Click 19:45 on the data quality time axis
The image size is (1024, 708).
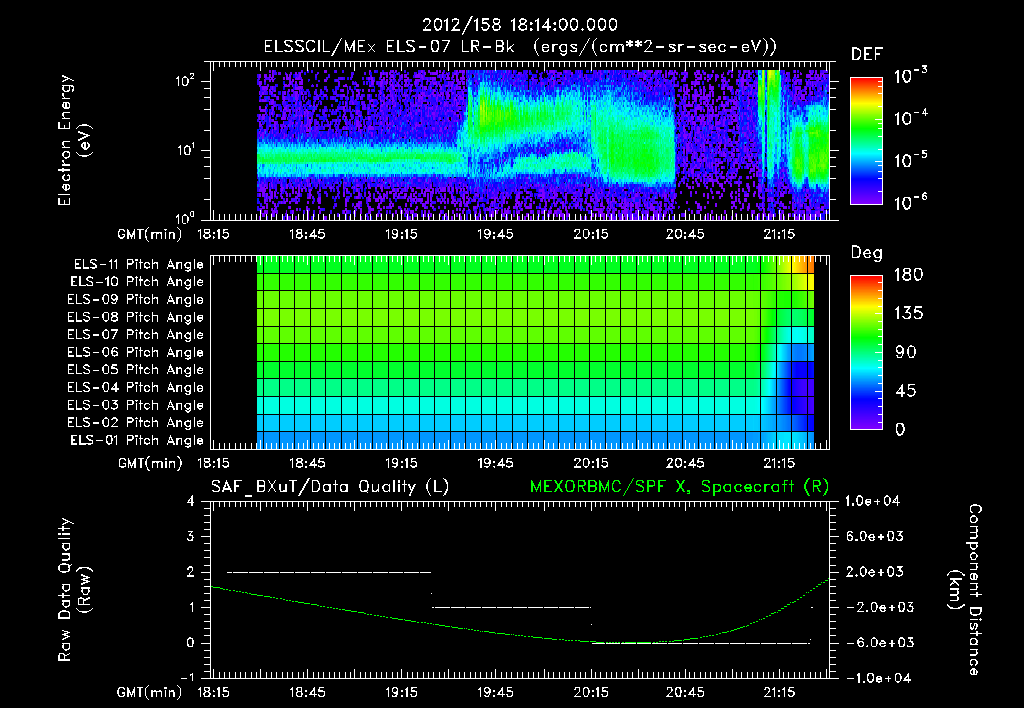click(495, 692)
